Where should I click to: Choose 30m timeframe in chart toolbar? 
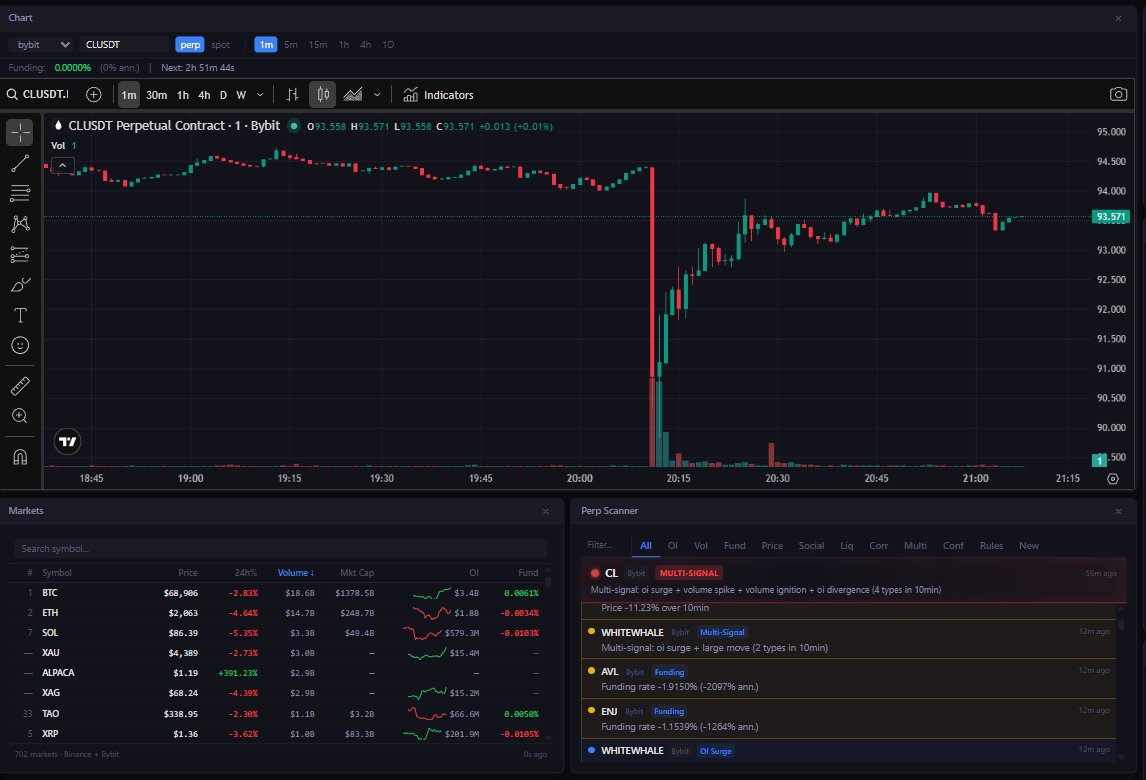coord(156,95)
